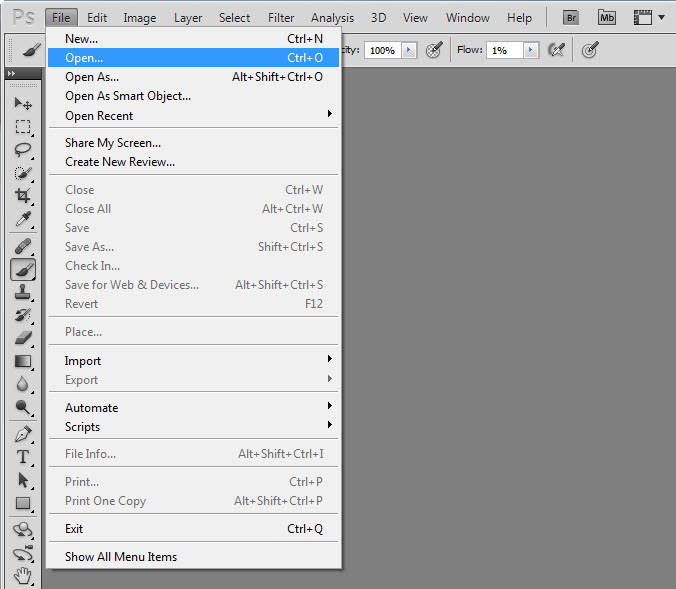Choose New... from the File menu
Viewport: 676px width, 589px height.
[193, 39]
